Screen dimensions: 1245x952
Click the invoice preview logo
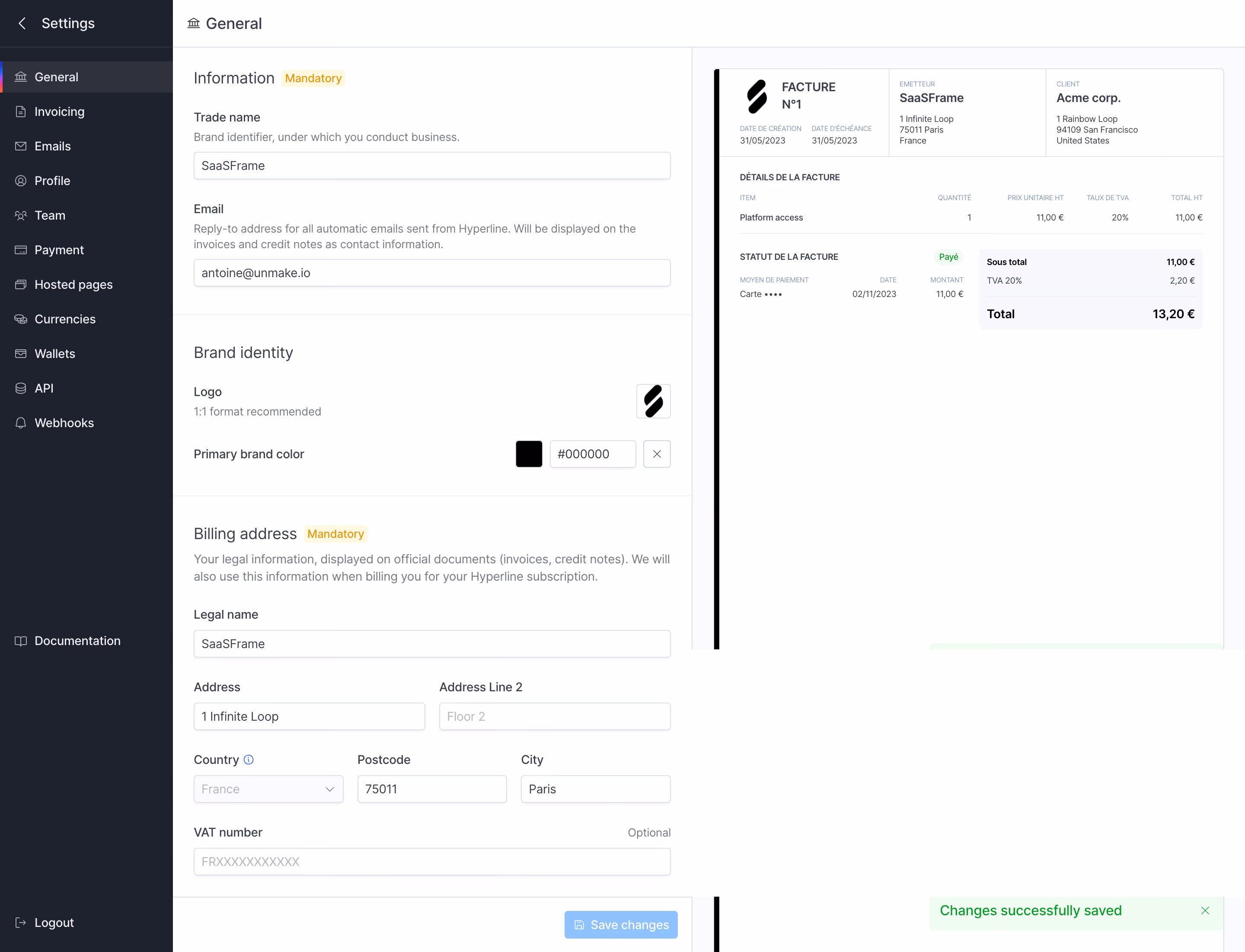pyautogui.click(x=757, y=96)
